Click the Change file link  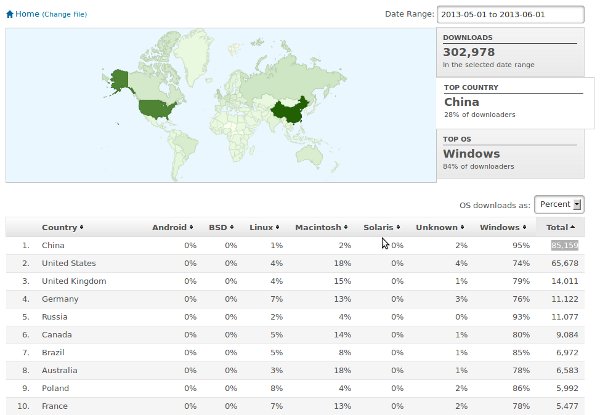65,15
